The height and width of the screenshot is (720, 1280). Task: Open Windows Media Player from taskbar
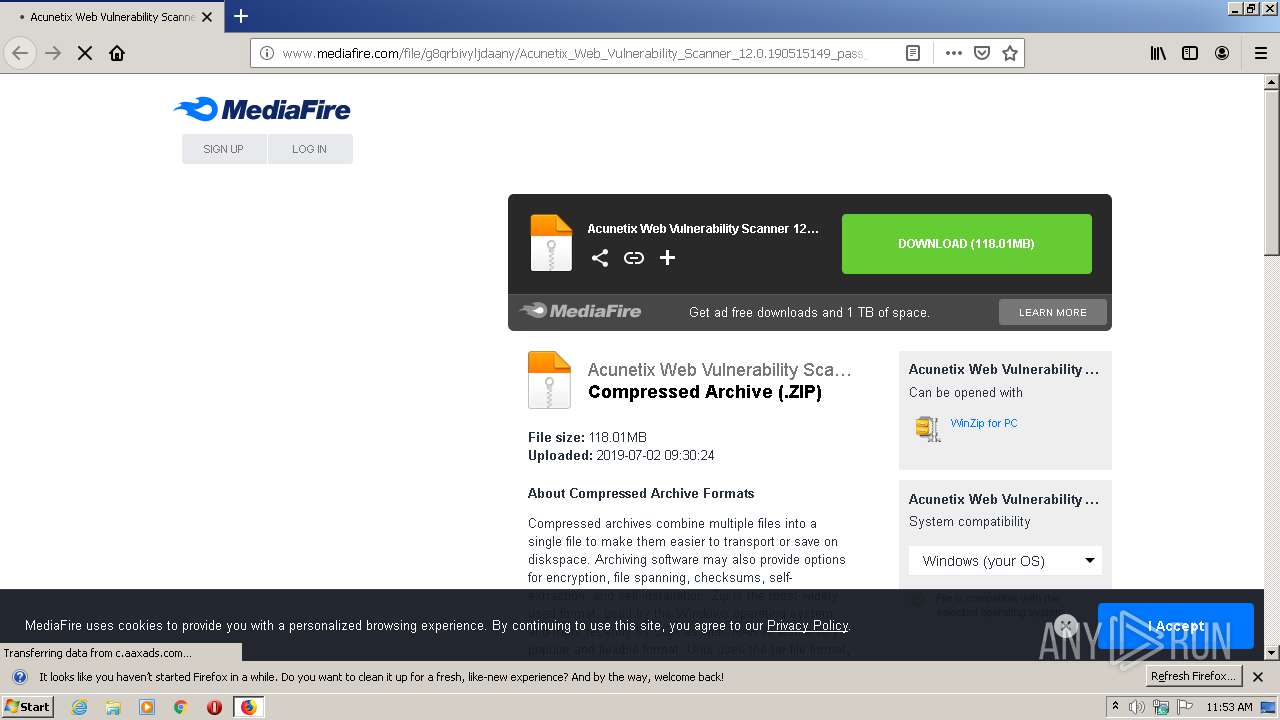click(147, 707)
